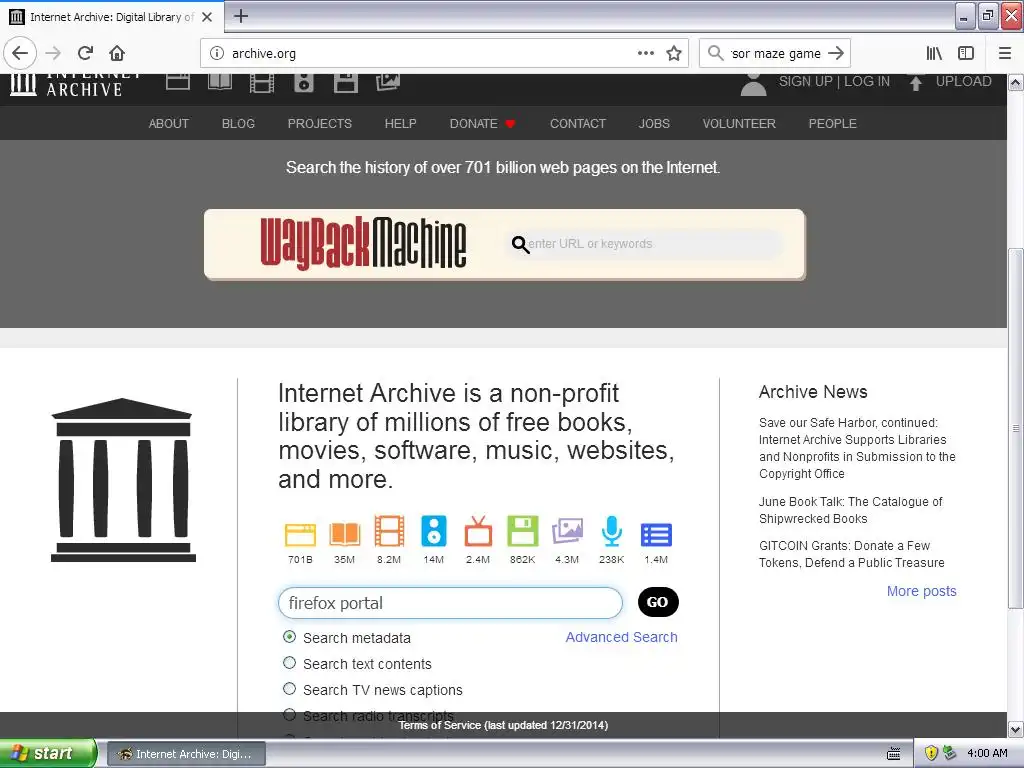Open images icon in top navigation

click(387, 82)
